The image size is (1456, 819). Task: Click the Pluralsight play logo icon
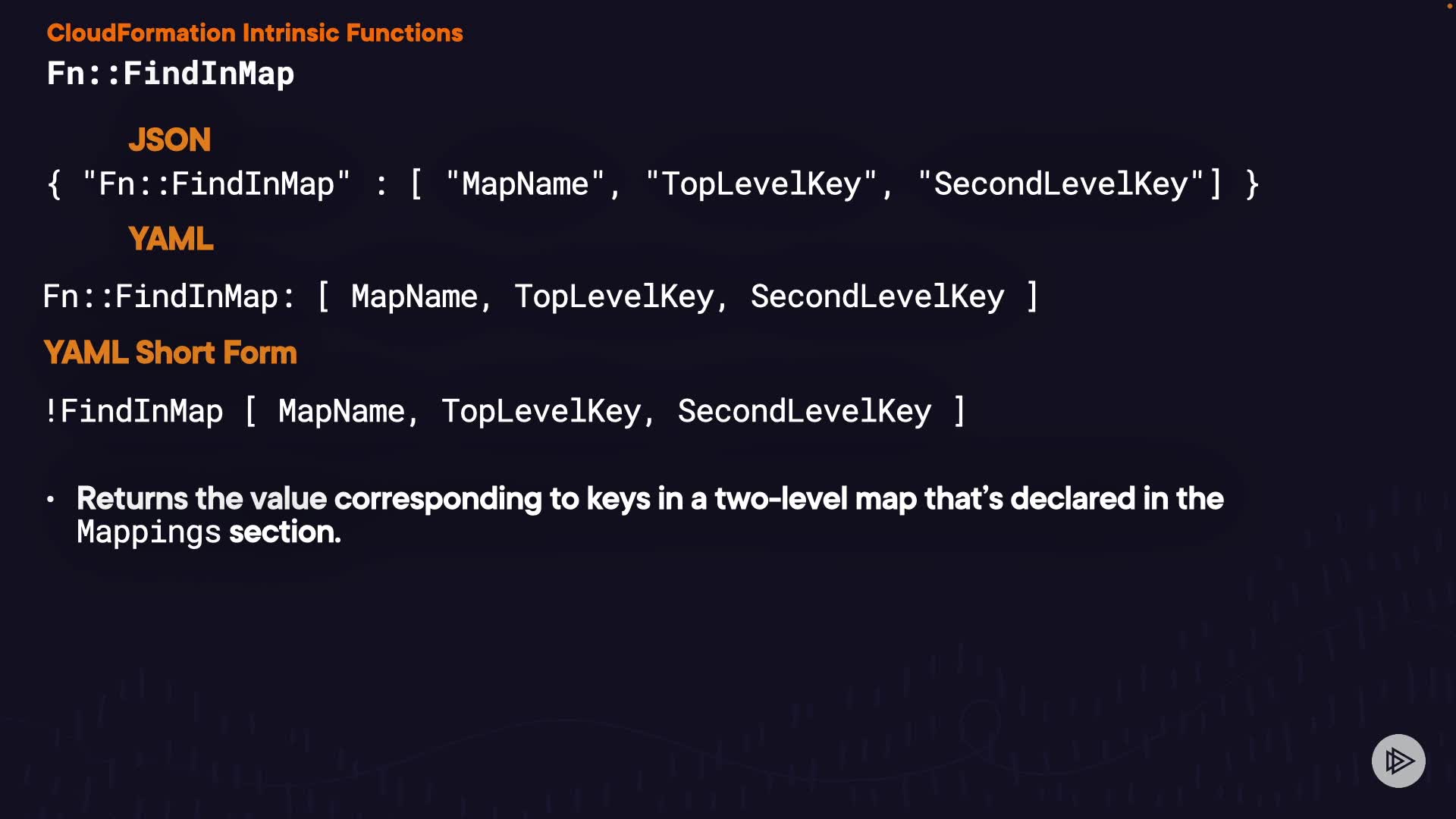point(1398,761)
